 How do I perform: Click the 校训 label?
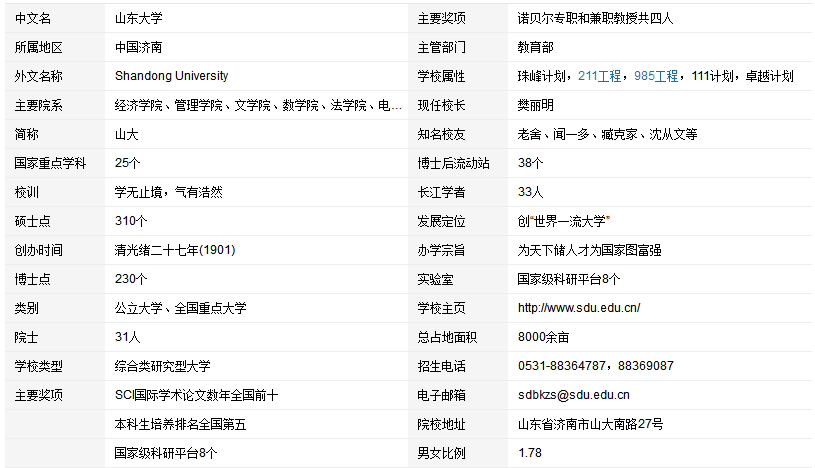point(27,192)
